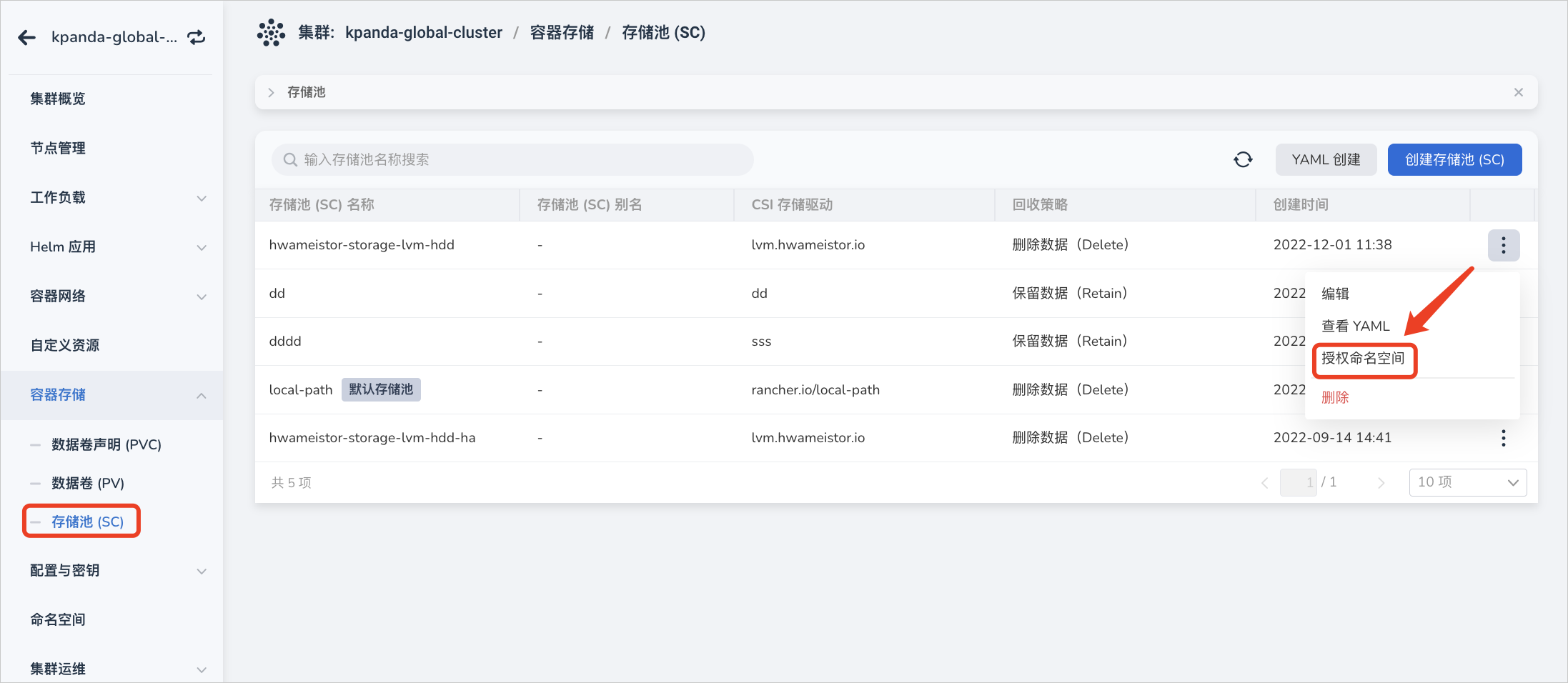Open the 10 项 page size dropdown
Image resolution: width=1568 pixels, height=683 pixels.
(x=1468, y=482)
